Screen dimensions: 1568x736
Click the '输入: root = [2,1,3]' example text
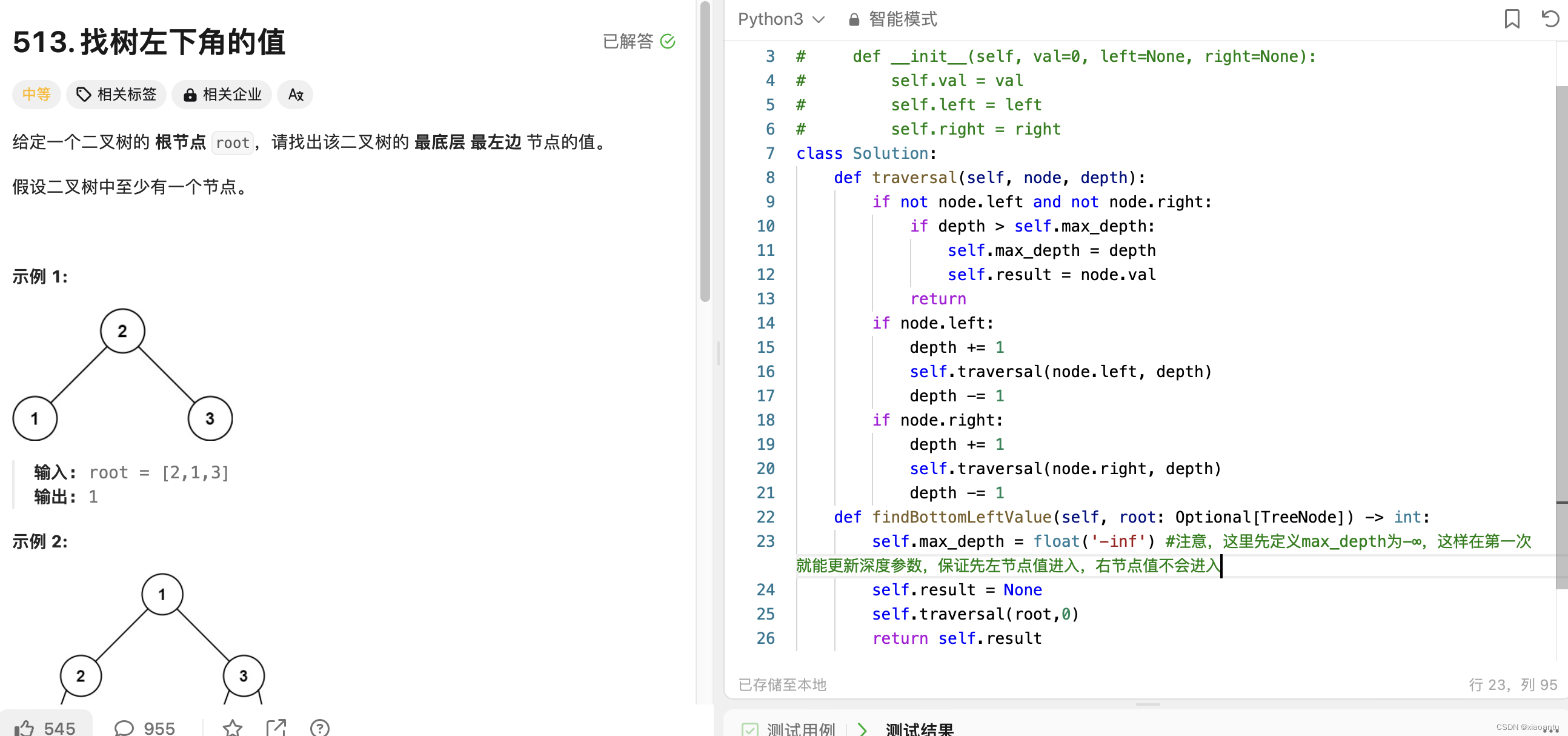pos(131,473)
